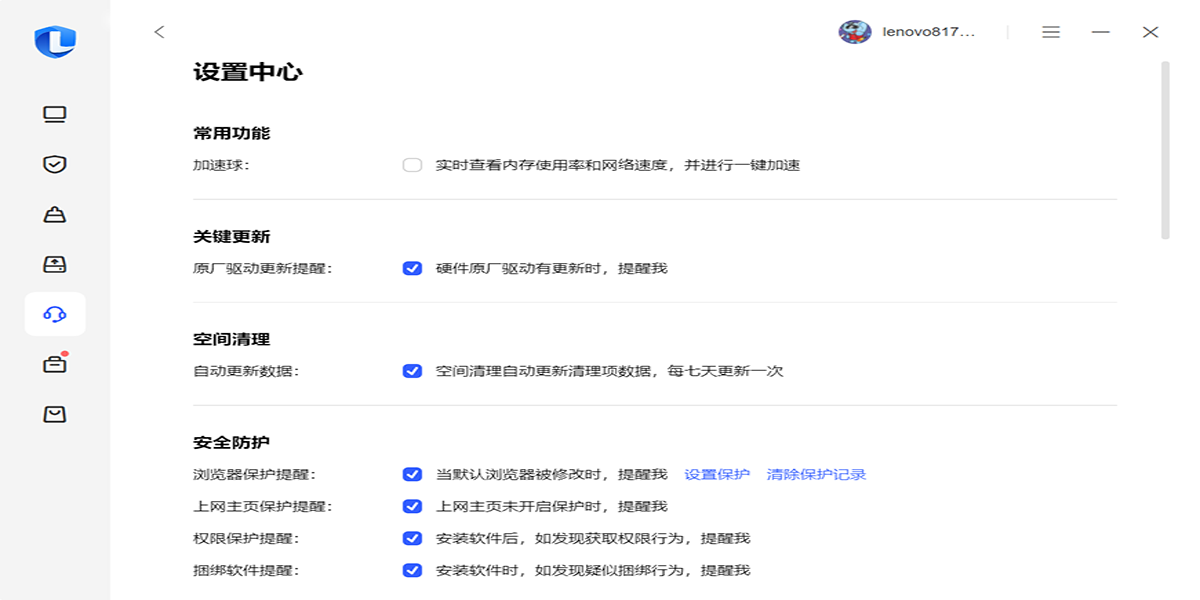Open the lenovo817 account name
Screen dimensions: 1200x600
click(x=928, y=32)
